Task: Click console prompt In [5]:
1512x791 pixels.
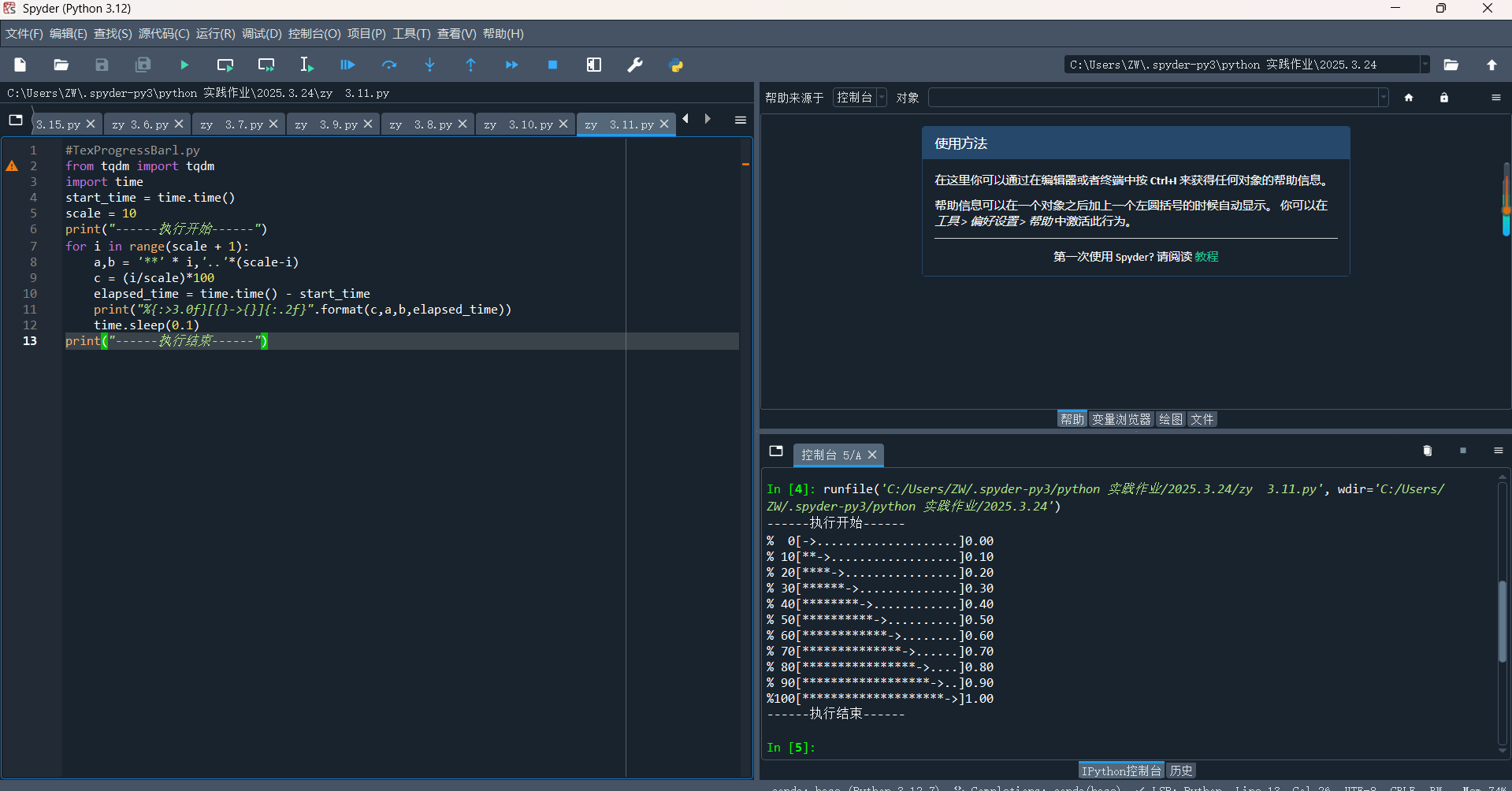Action: tap(791, 748)
